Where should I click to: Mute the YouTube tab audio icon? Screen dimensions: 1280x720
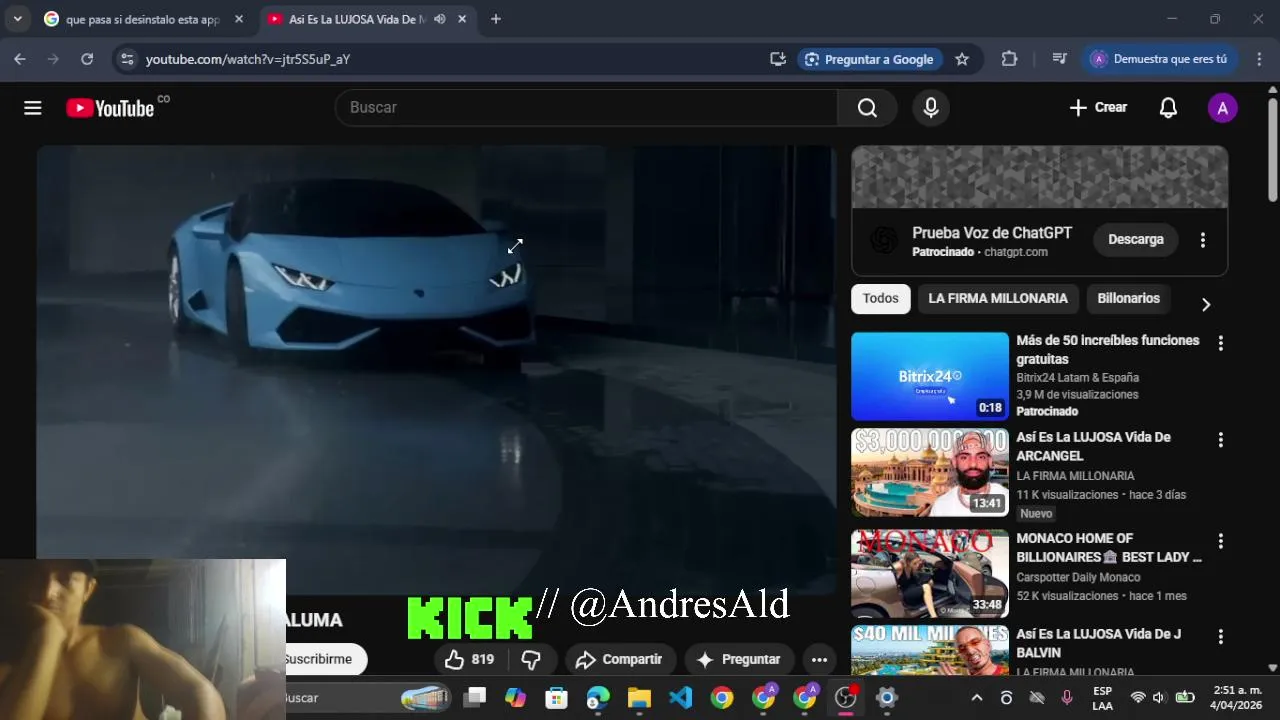[440, 19]
